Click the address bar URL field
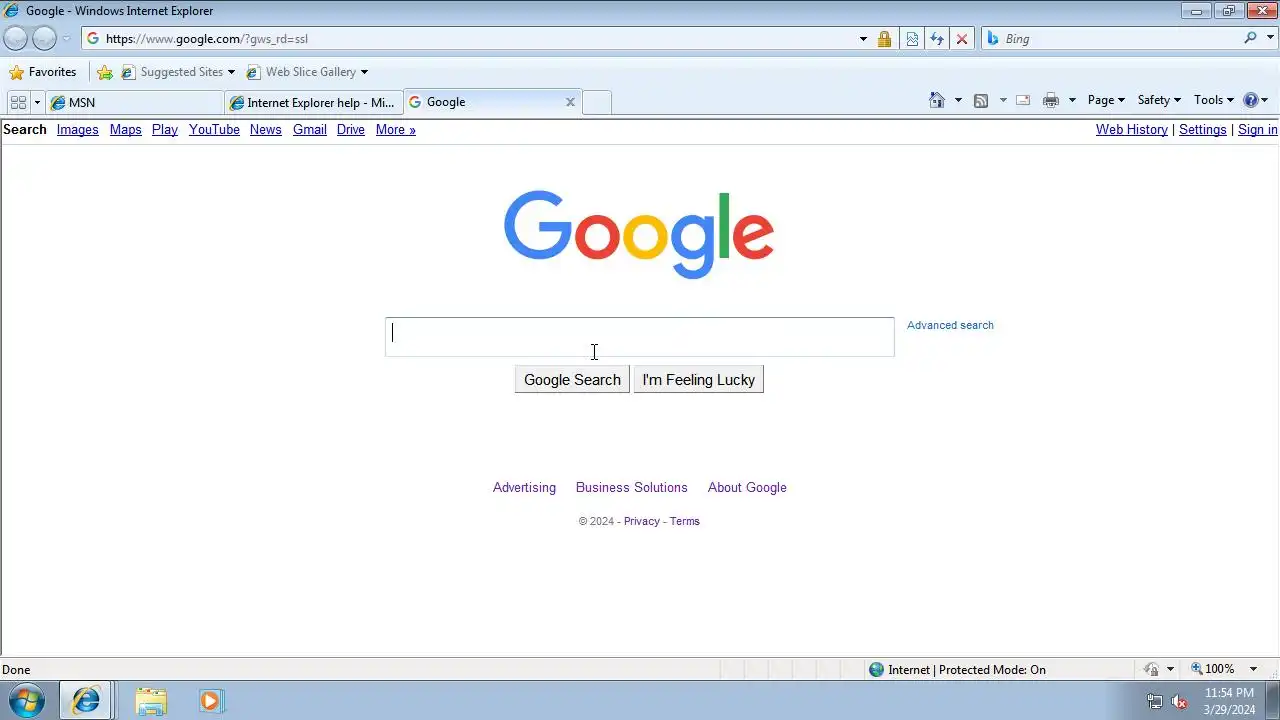1280x720 pixels. tap(470, 39)
